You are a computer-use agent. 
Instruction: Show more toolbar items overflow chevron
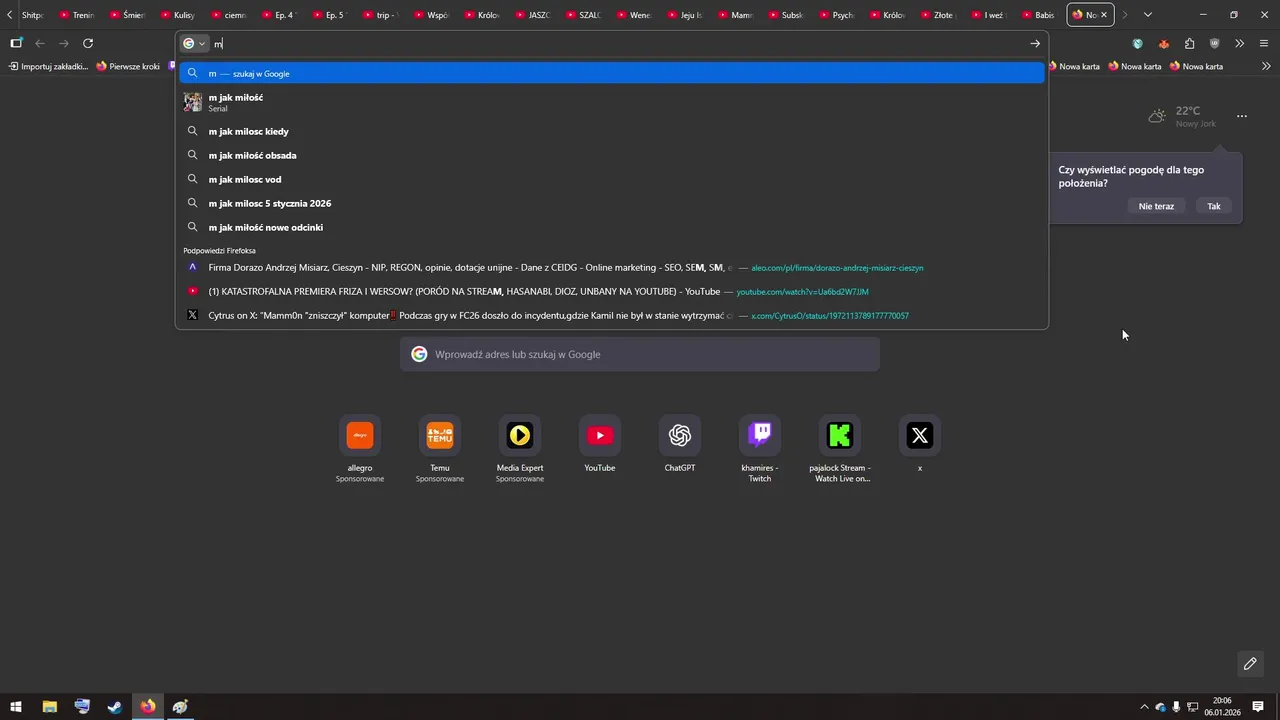pyautogui.click(x=1239, y=43)
